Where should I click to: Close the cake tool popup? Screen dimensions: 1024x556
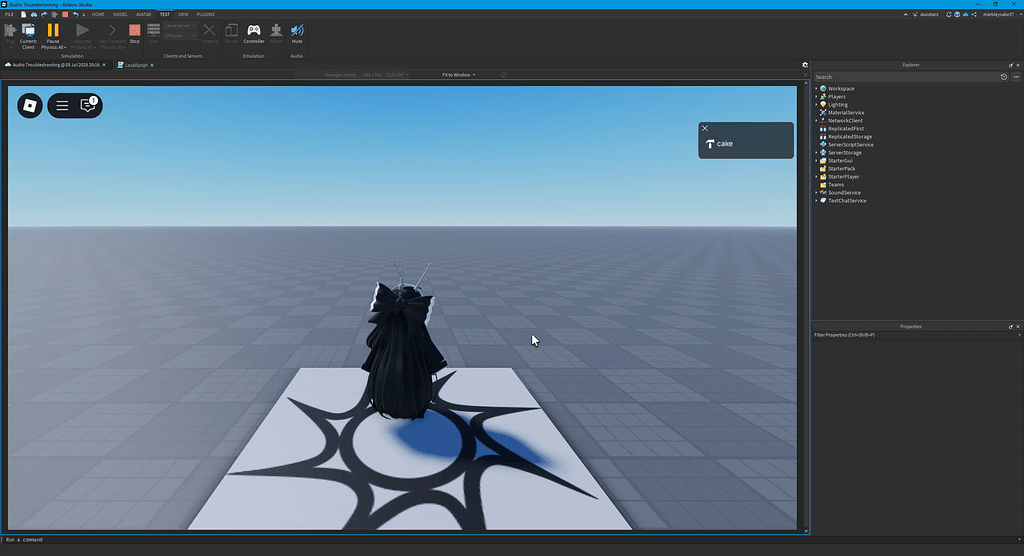(x=705, y=128)
